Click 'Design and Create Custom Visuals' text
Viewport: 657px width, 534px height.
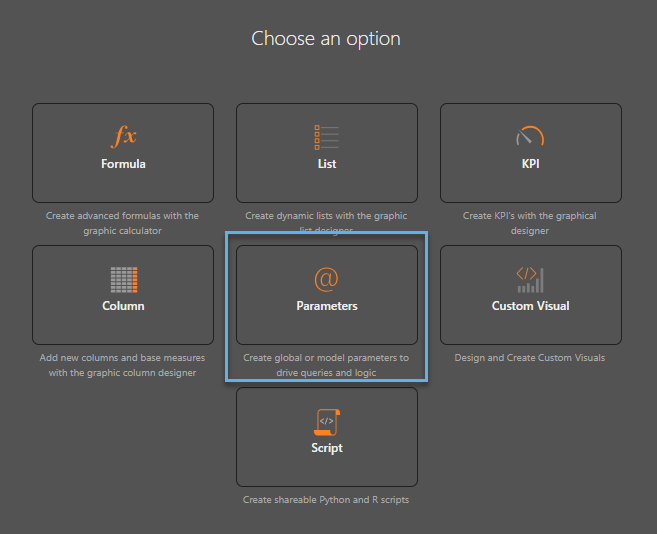[x=530, y=358]
